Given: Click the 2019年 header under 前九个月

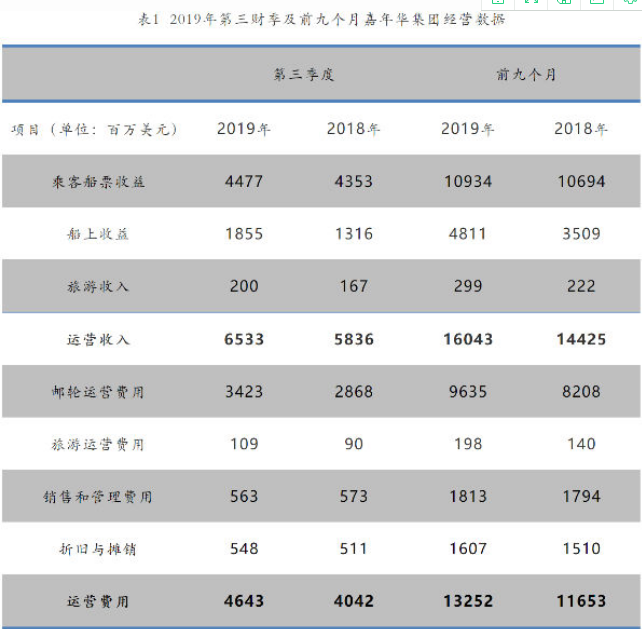Looking at the screenshot, I should [x=468, y=129].
